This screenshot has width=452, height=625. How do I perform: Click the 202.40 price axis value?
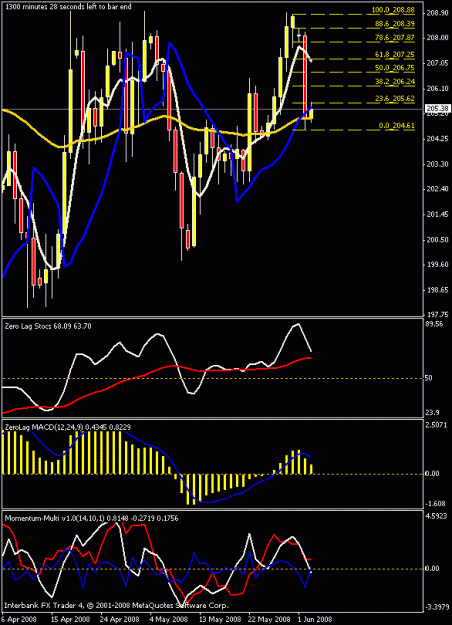click(x=436, y=189)
